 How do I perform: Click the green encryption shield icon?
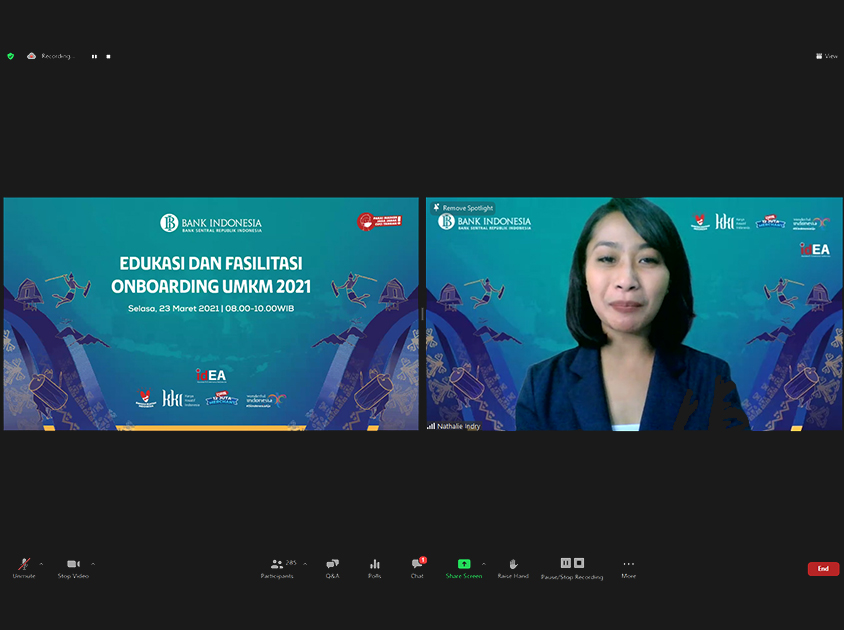tap(10, 56)
